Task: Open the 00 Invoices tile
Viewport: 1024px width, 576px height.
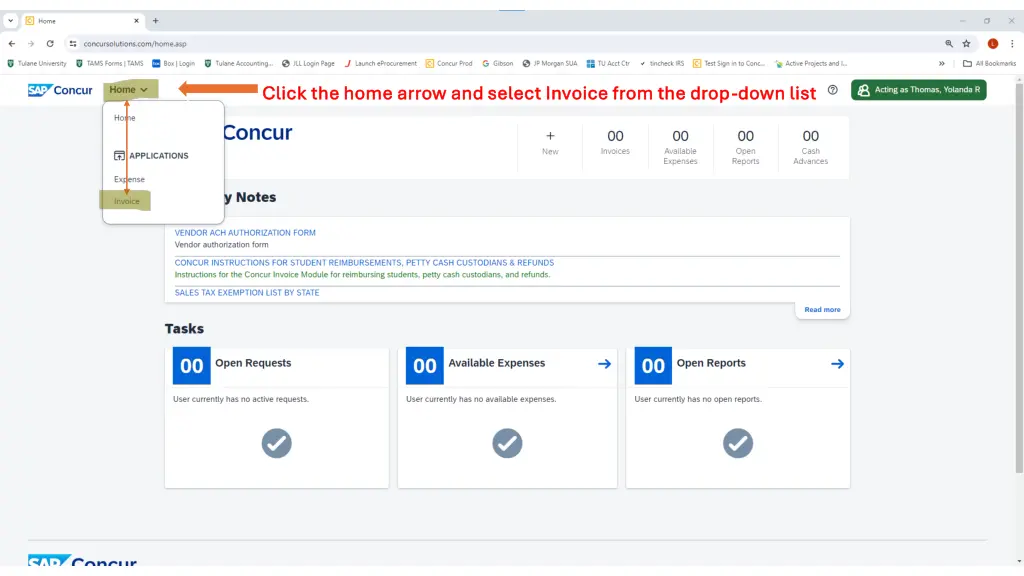Action: coord(615,143)
